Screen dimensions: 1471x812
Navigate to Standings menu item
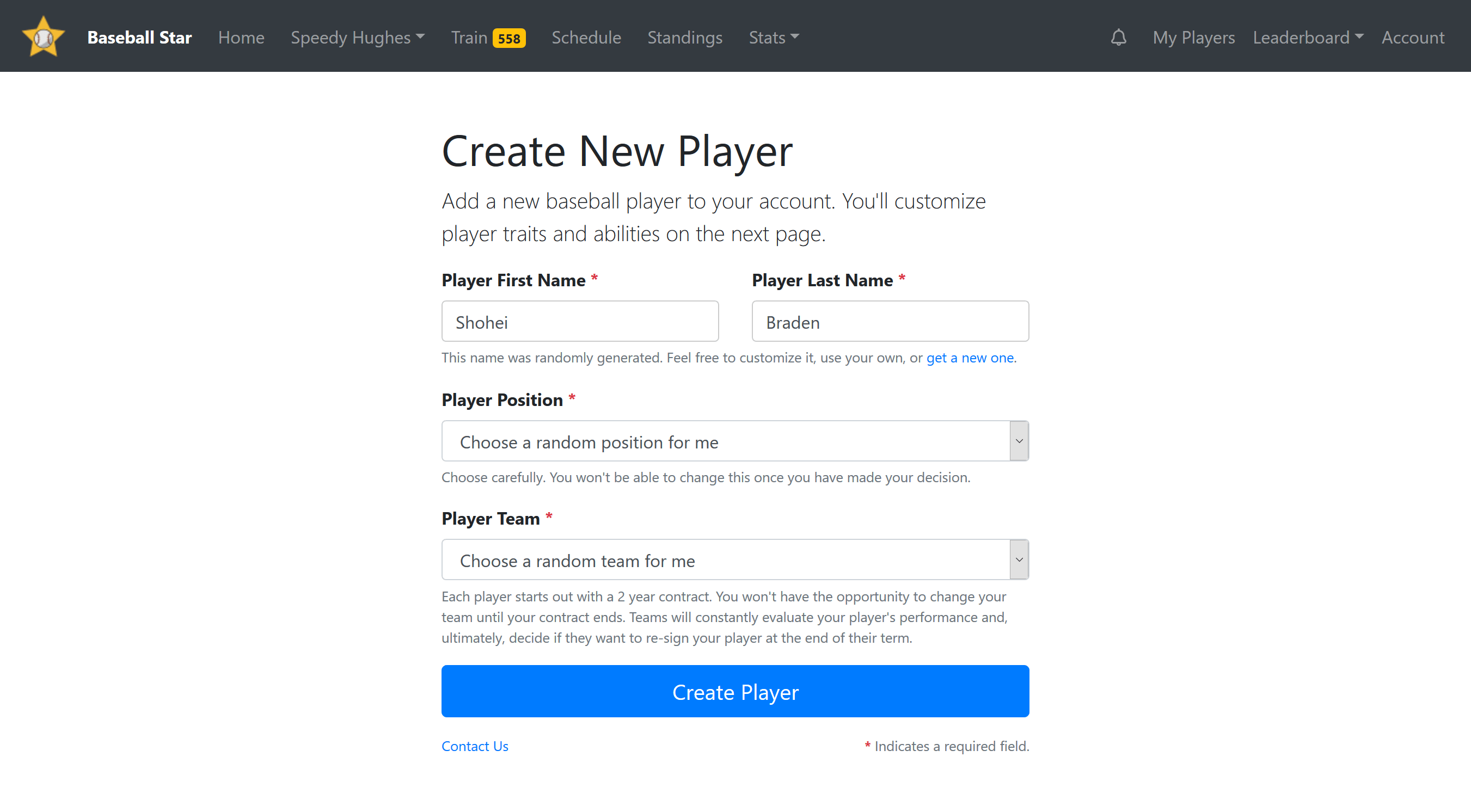coord(684,36)
